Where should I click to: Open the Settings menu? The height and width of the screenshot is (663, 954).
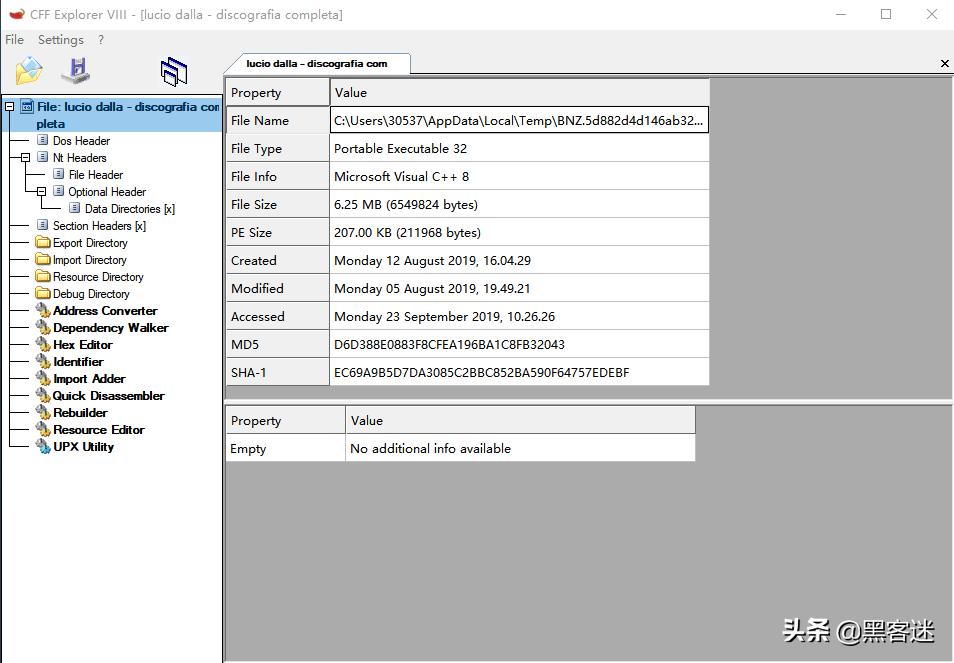click(x=60, y=39)
